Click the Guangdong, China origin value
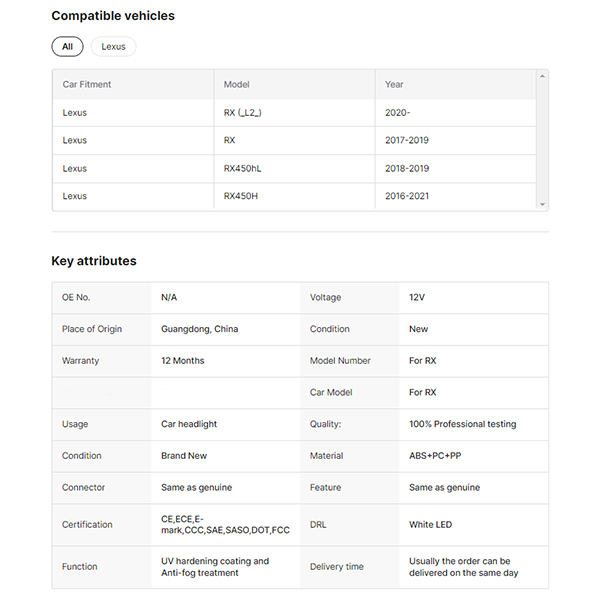This screenshot has width=600, height=600. click(x=199, y=329)
